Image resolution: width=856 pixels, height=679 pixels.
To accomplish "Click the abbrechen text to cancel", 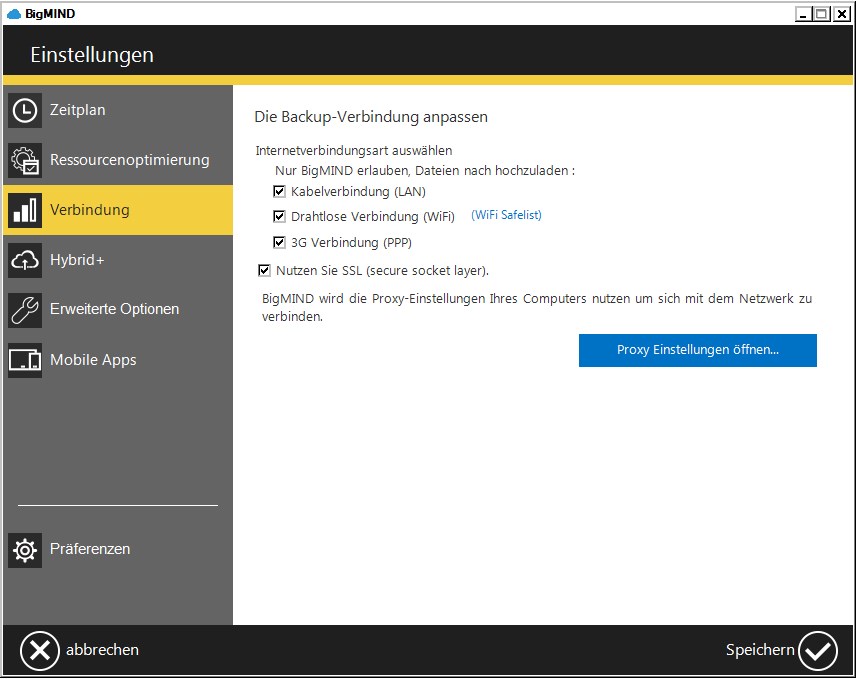I will pos(102,650).
